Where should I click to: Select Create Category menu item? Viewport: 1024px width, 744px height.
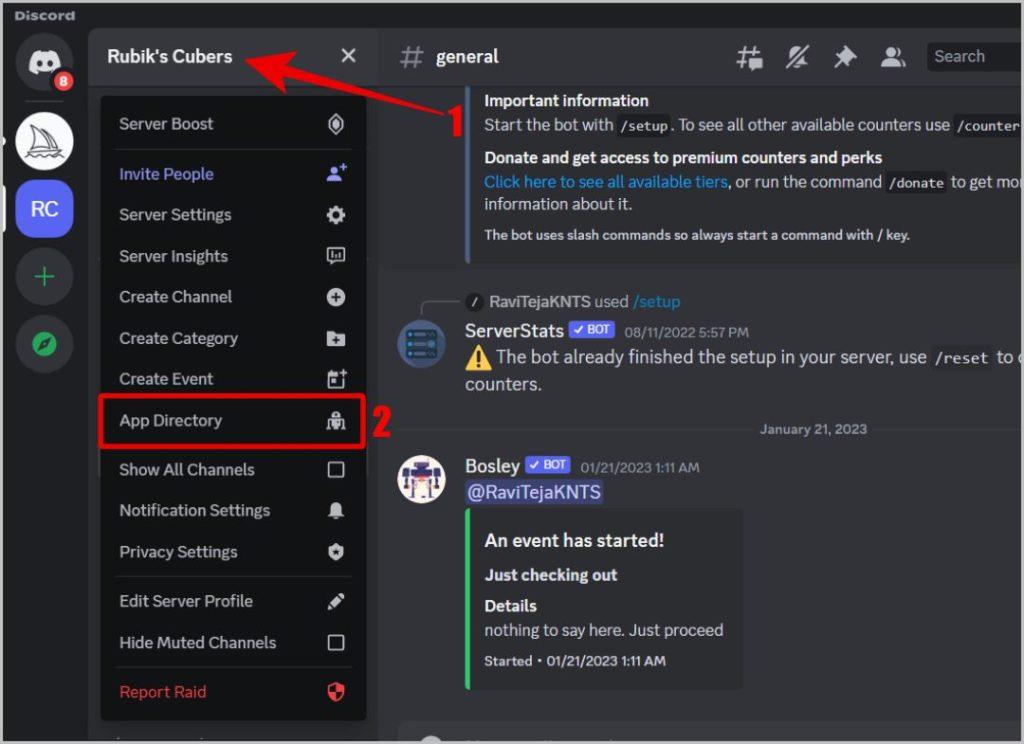coord(233,338)
